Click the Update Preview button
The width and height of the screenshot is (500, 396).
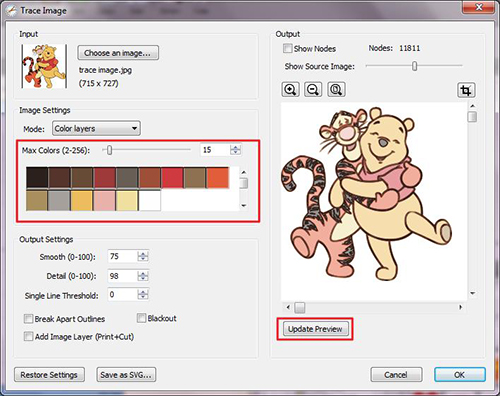pos(315,329)
